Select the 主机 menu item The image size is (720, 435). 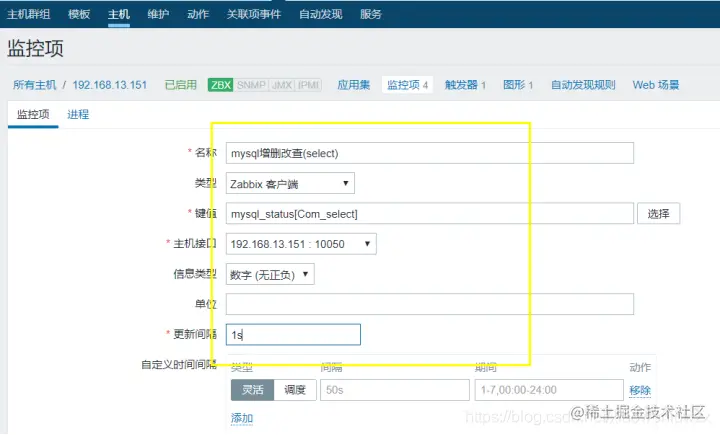(x=119, y=14)
